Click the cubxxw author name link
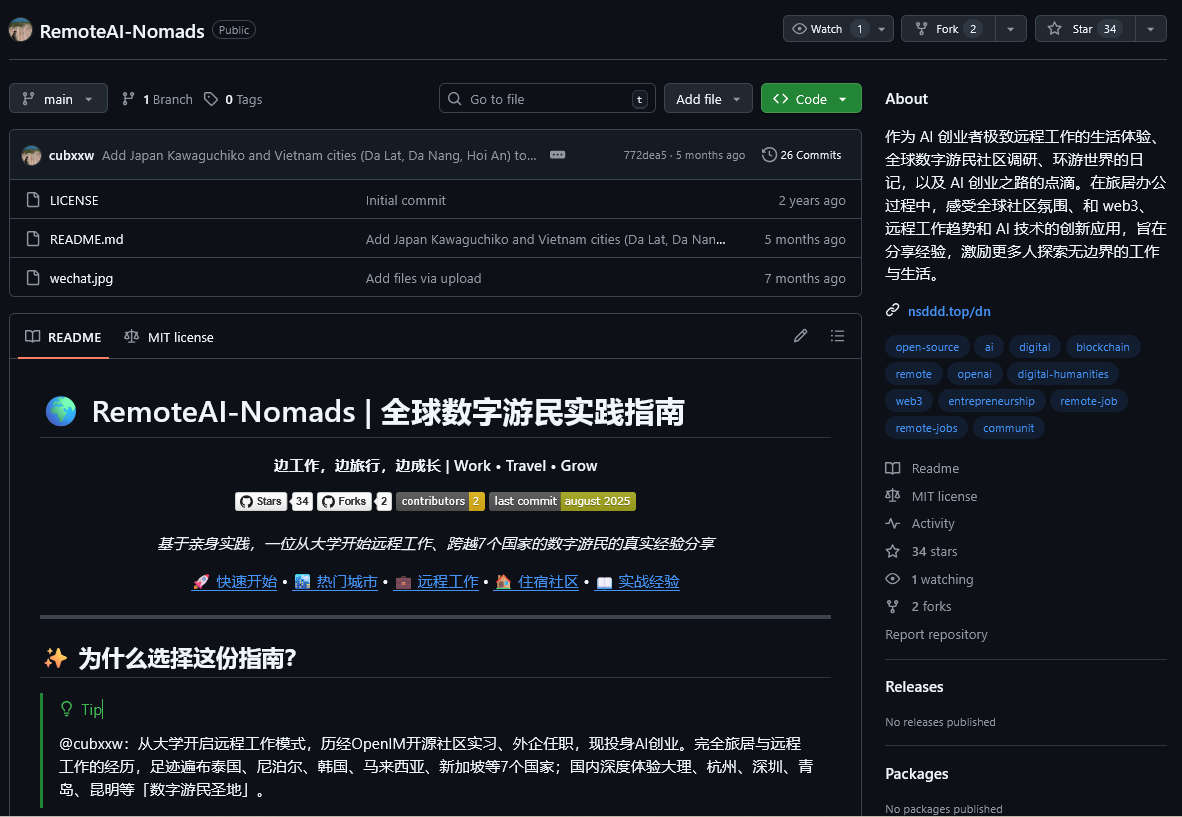The image size is (1182, 817). click(x=72, y=155)
